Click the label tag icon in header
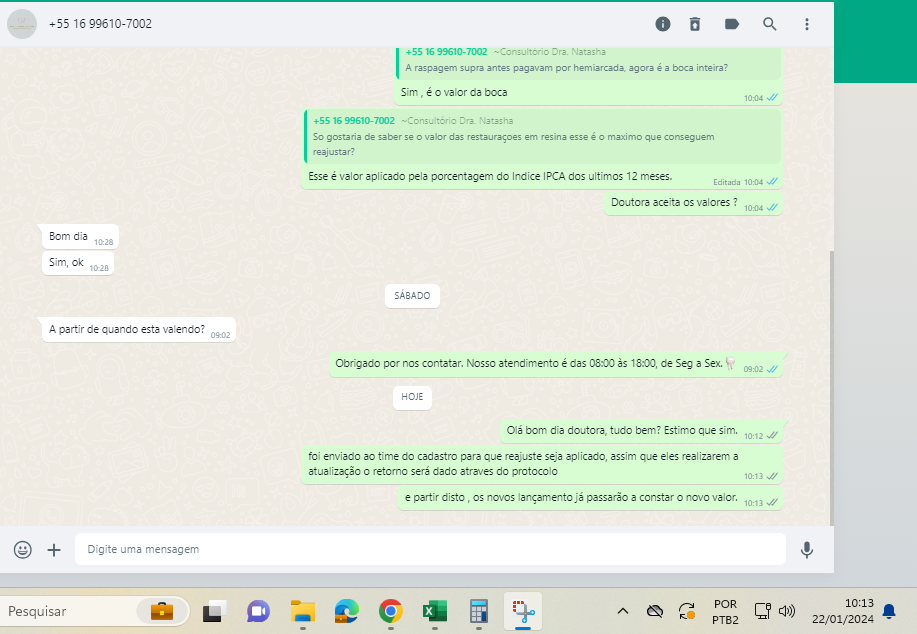The width and height of the screenshot is (917, 634). coord(732,24)
